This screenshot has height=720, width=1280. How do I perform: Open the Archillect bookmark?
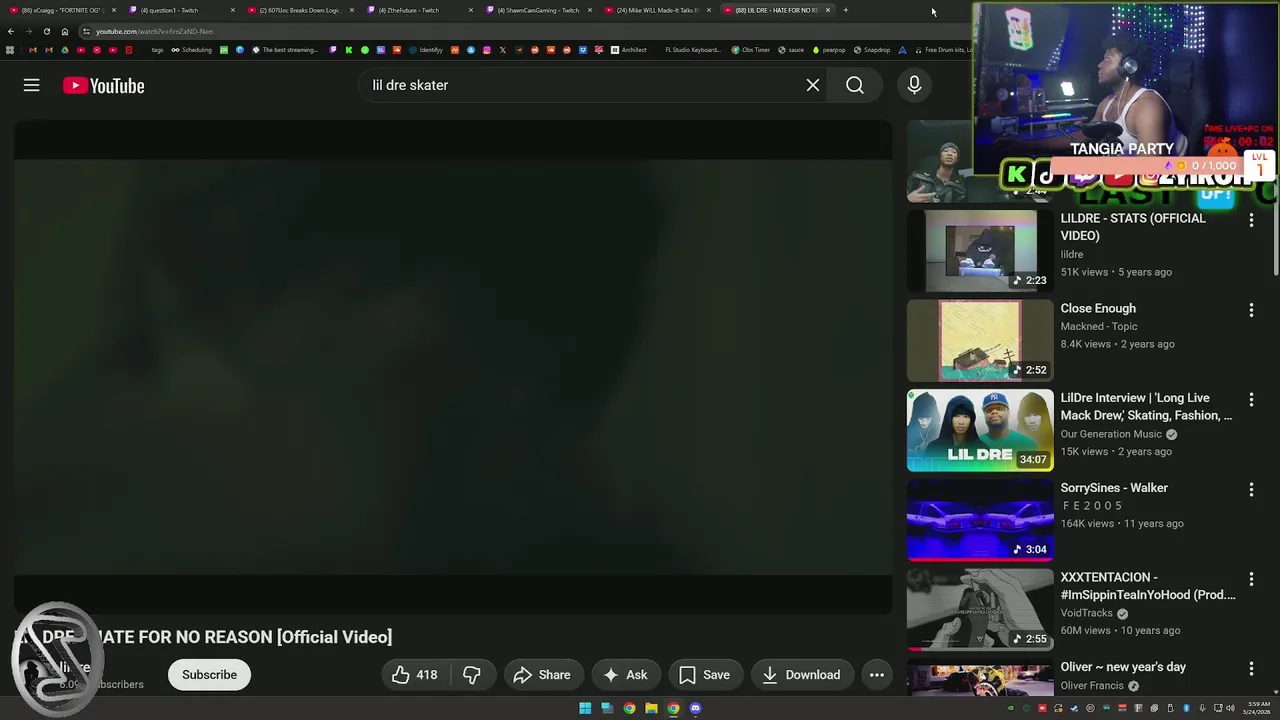[629, 50]
